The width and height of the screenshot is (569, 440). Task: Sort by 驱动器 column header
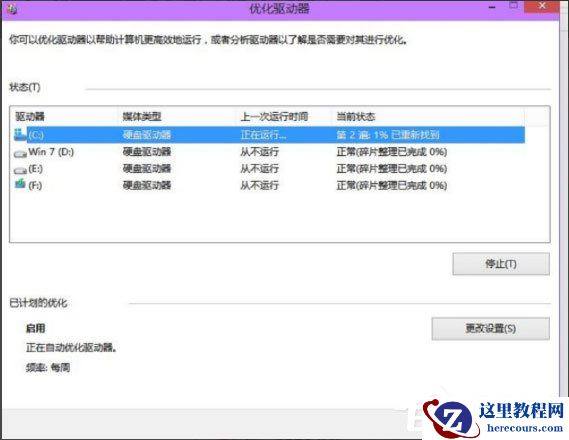[x=30, y=117]
